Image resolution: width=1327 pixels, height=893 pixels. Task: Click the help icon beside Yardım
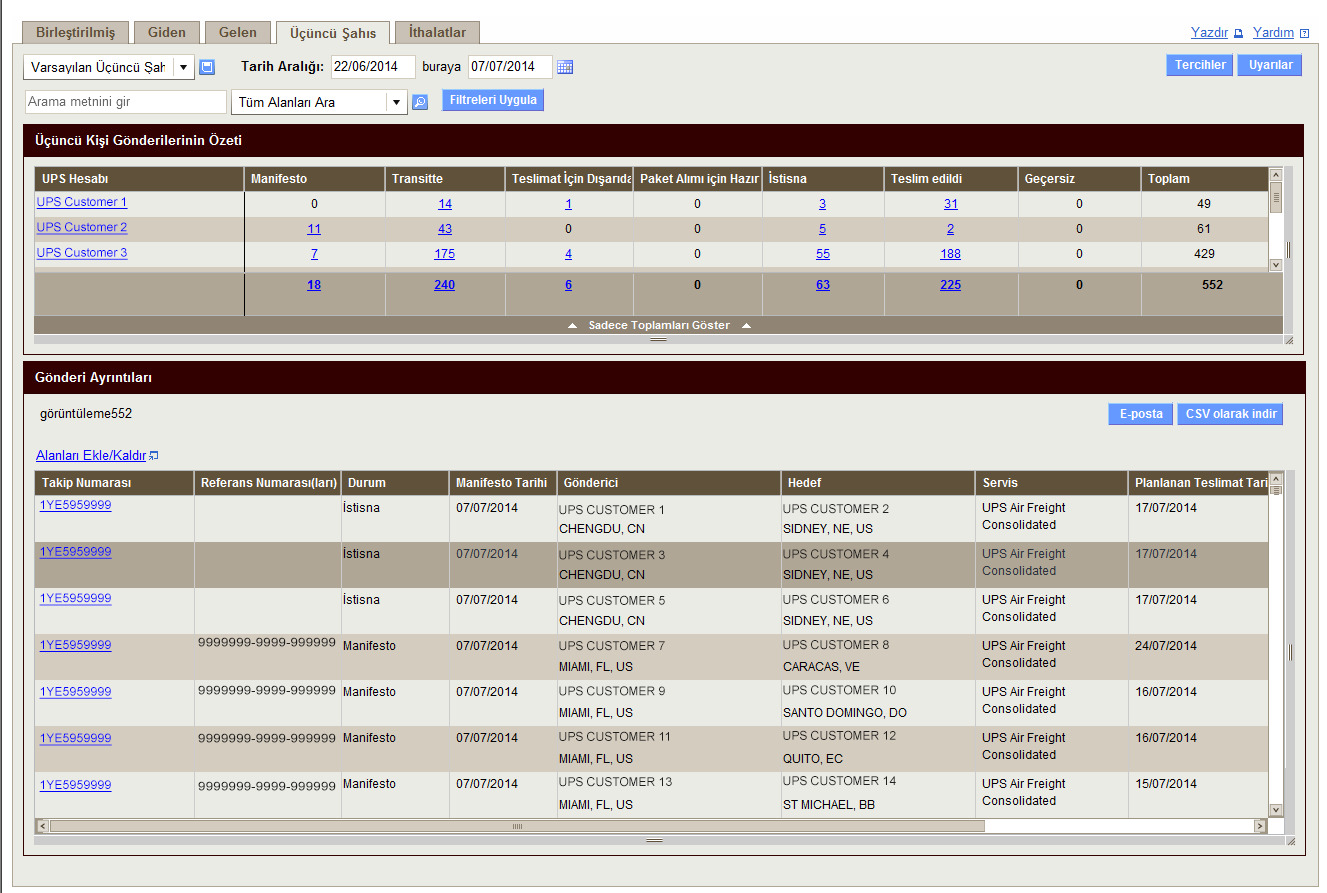1304,33
